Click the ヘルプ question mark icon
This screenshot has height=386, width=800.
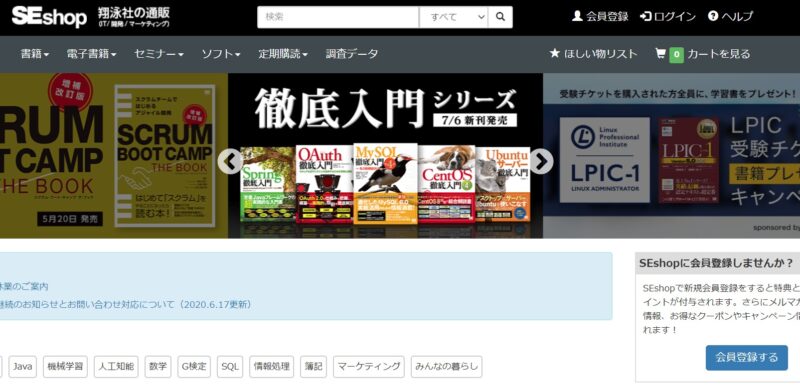coord(713,16)
